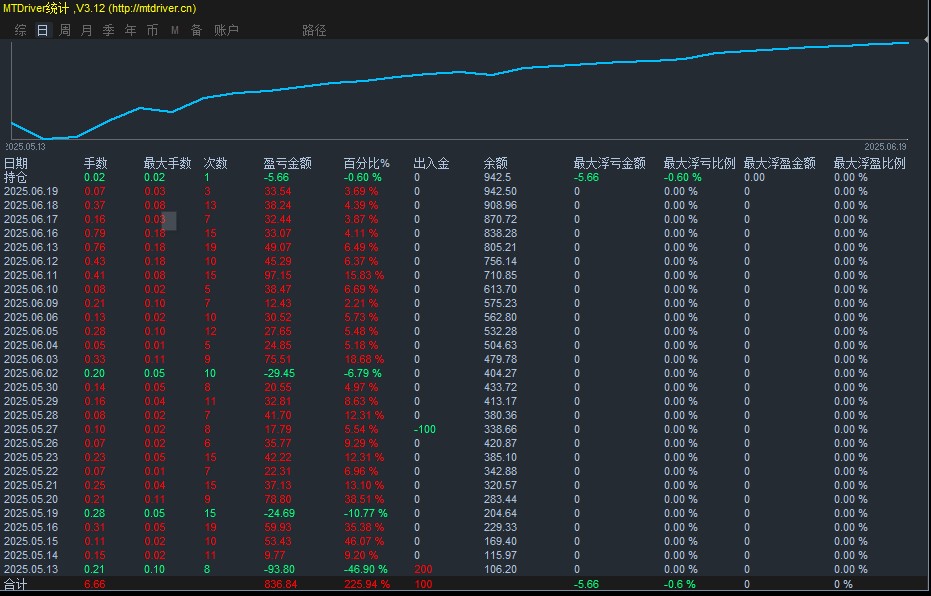The width and height of the screenshot is (931, 596).
Task: Switch to the 综 summary tab
Action: [x=21, y=30]
